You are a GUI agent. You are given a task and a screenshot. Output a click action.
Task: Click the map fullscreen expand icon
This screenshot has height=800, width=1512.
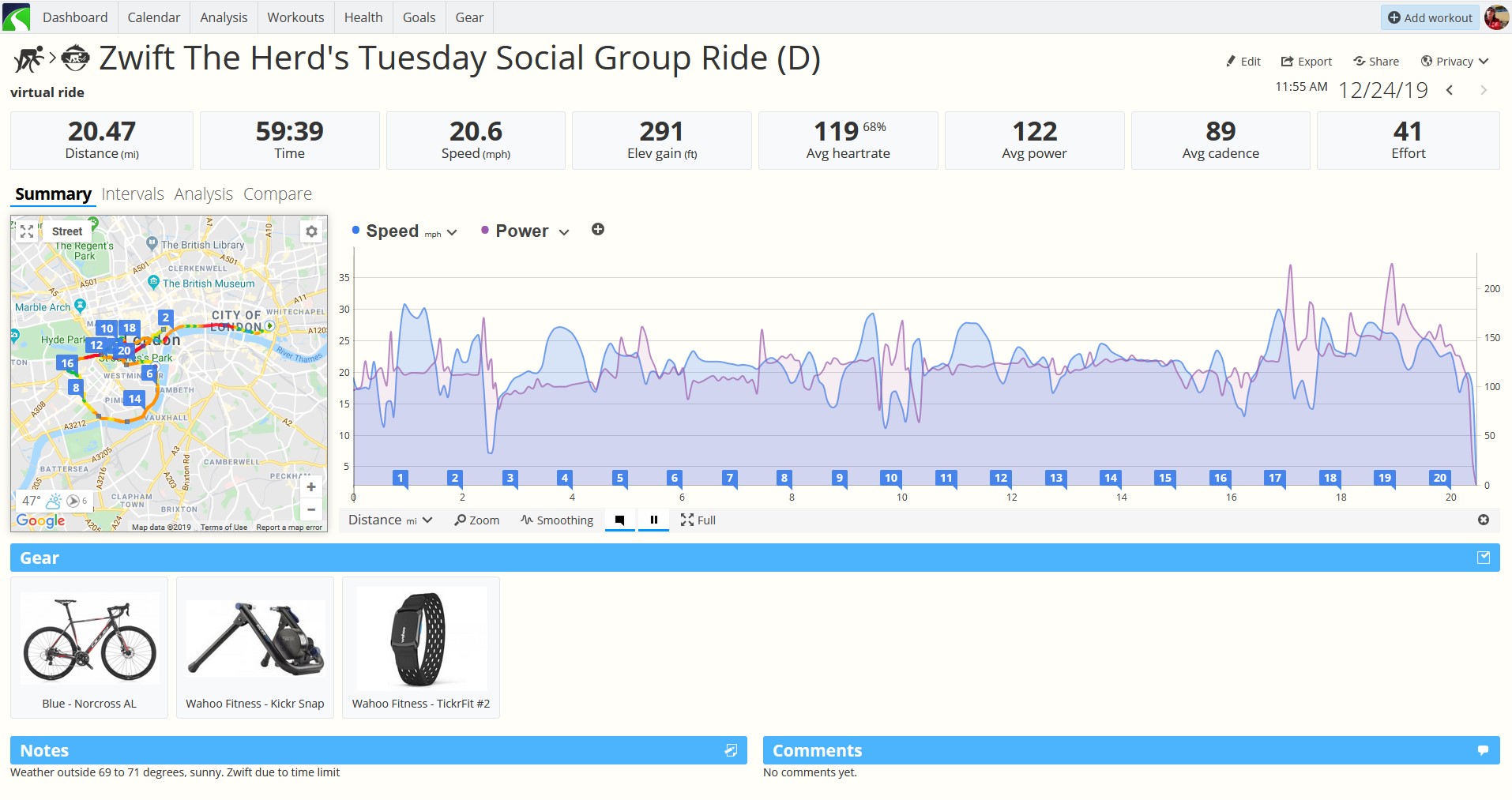tap(27, 231)
